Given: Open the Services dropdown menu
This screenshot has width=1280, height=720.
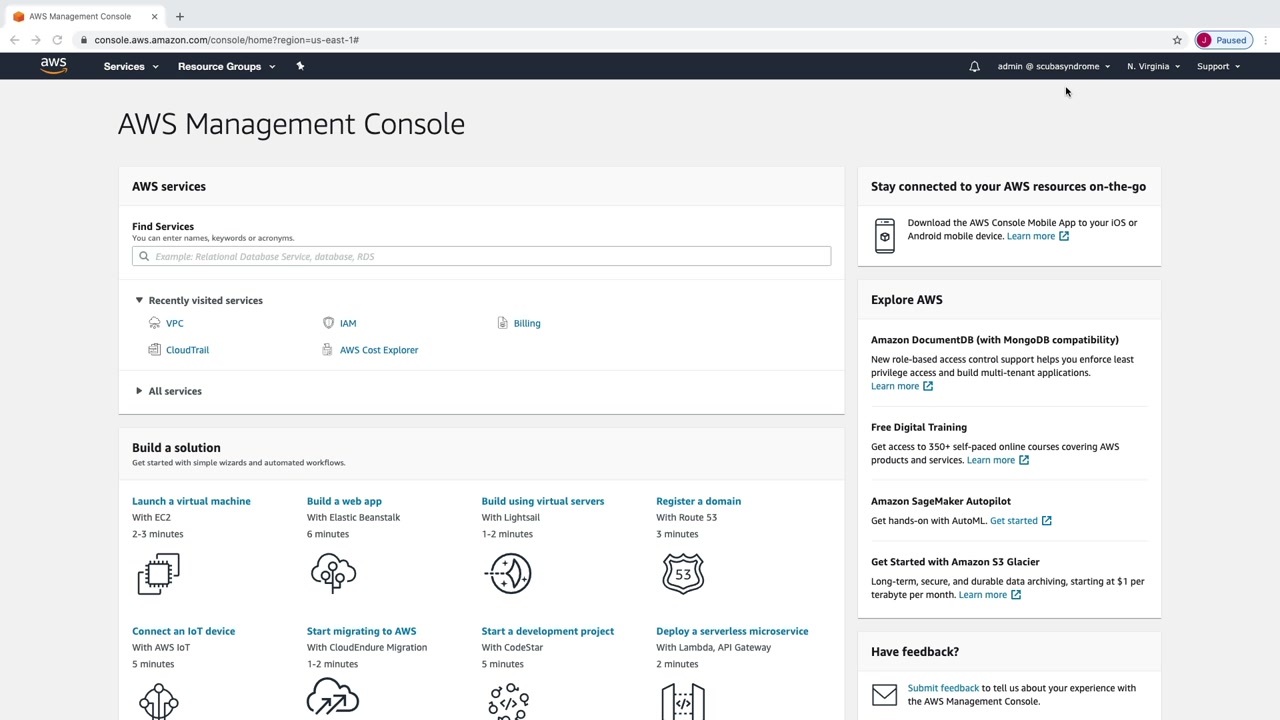Looking at the screenshot, I should click(x=131, y=66).
